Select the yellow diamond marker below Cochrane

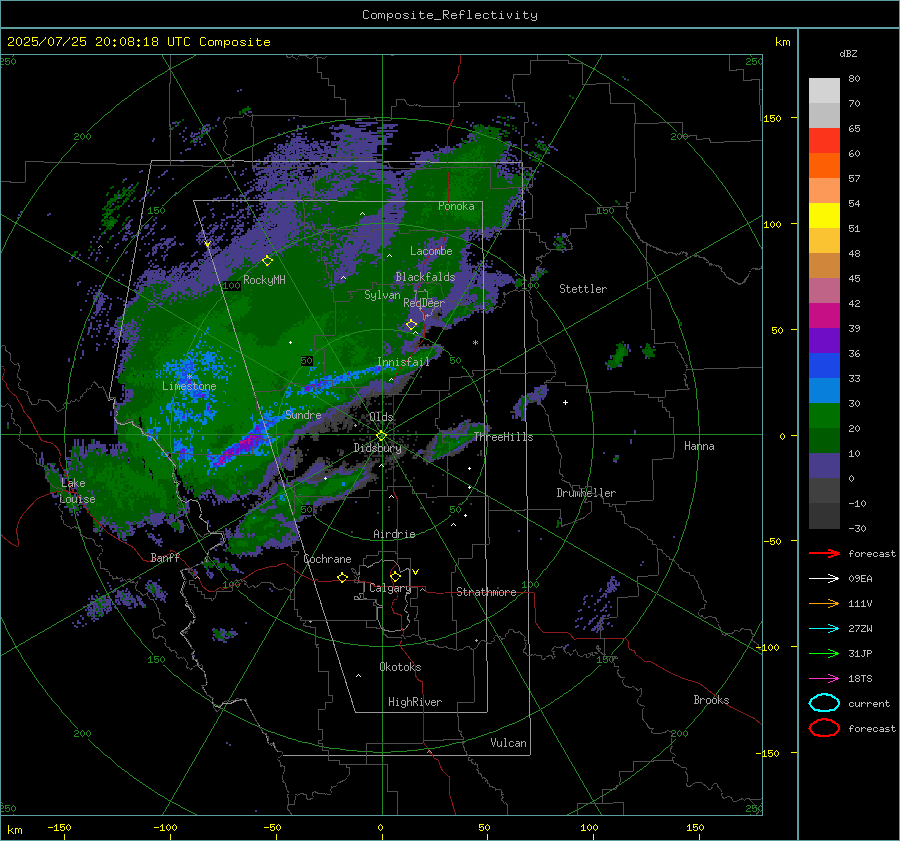(x=343, y=577)
